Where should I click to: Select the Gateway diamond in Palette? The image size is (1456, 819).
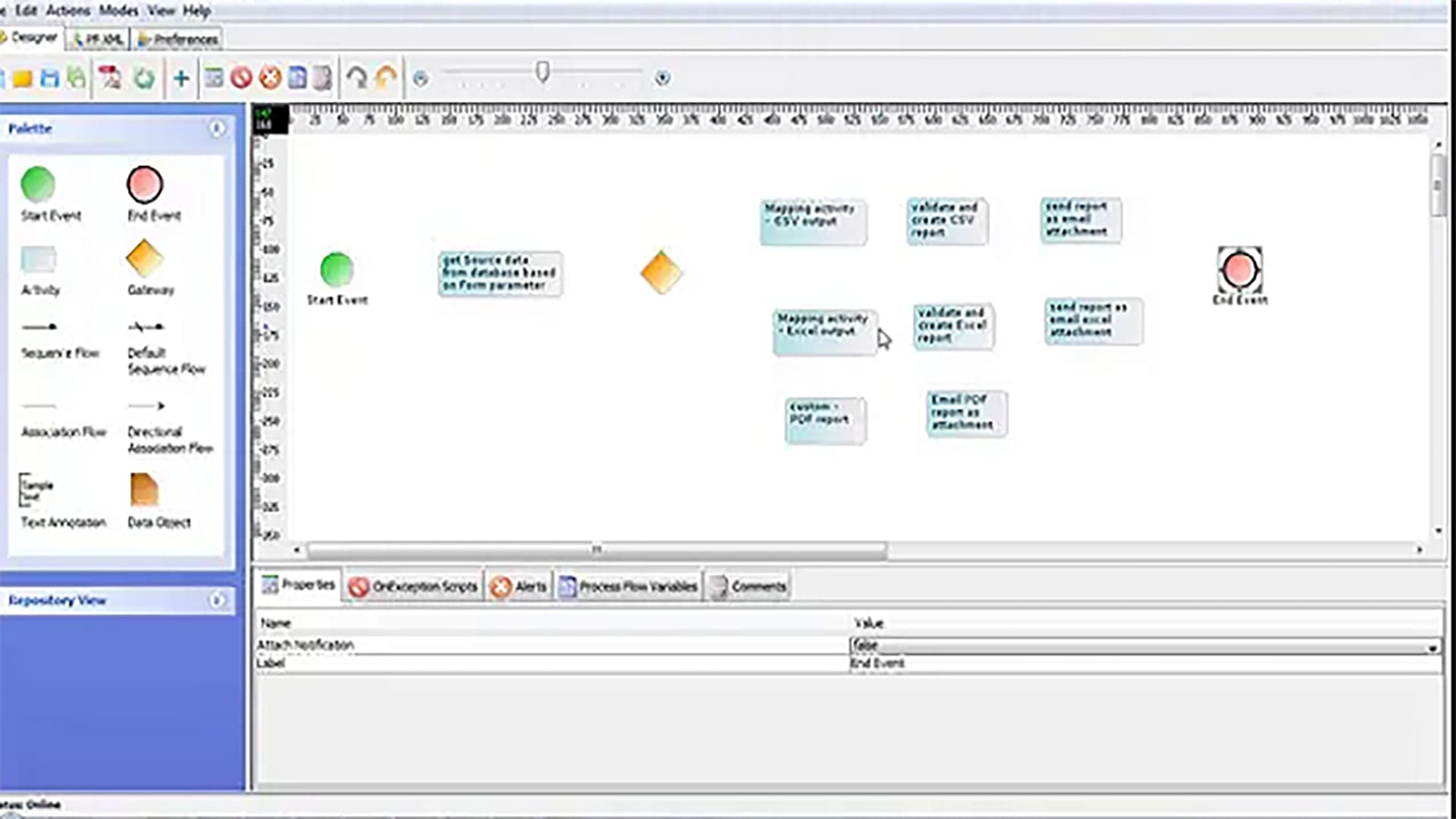tap(145, 259)
